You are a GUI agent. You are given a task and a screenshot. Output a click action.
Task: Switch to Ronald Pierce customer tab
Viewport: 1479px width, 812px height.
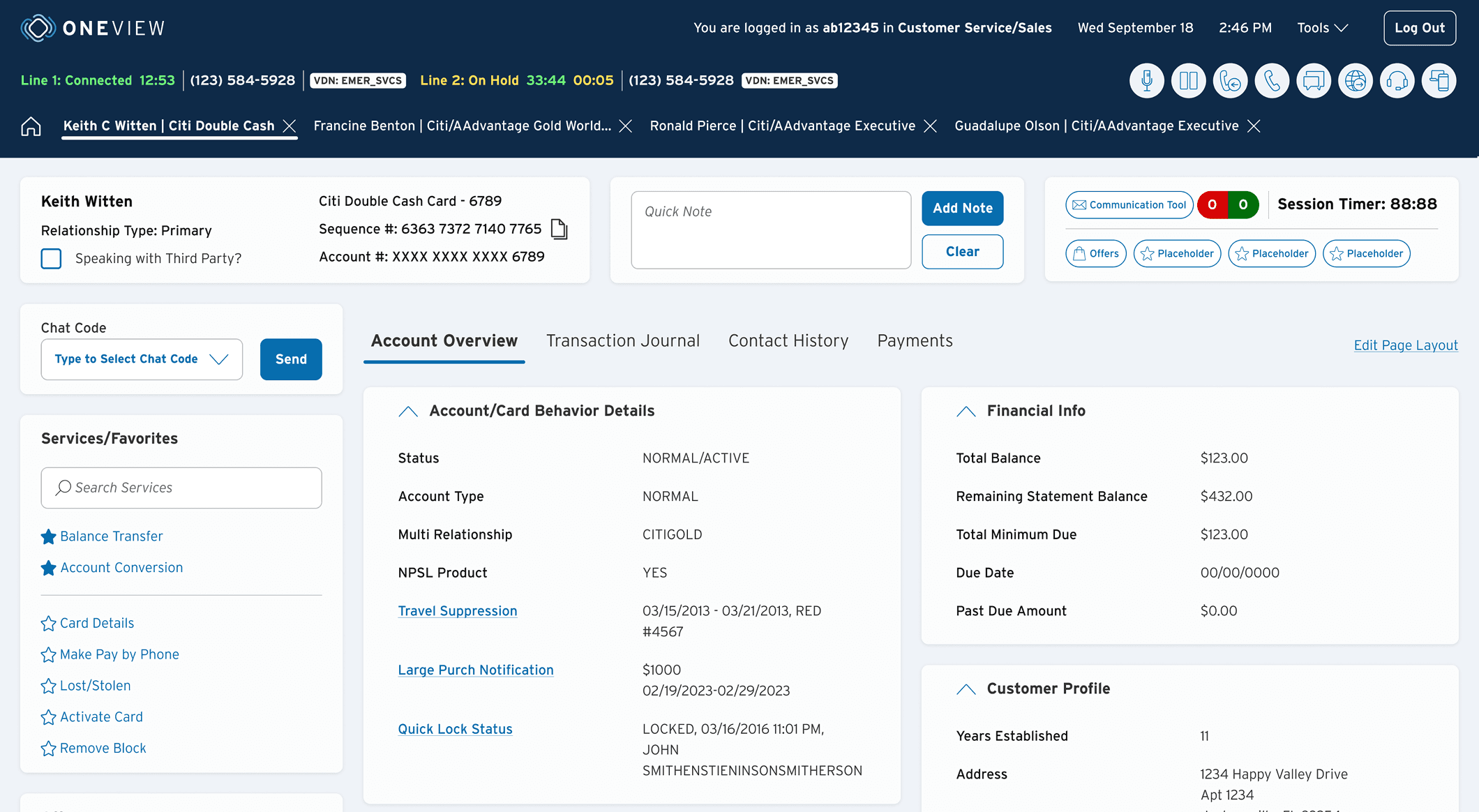pos(782,126)
